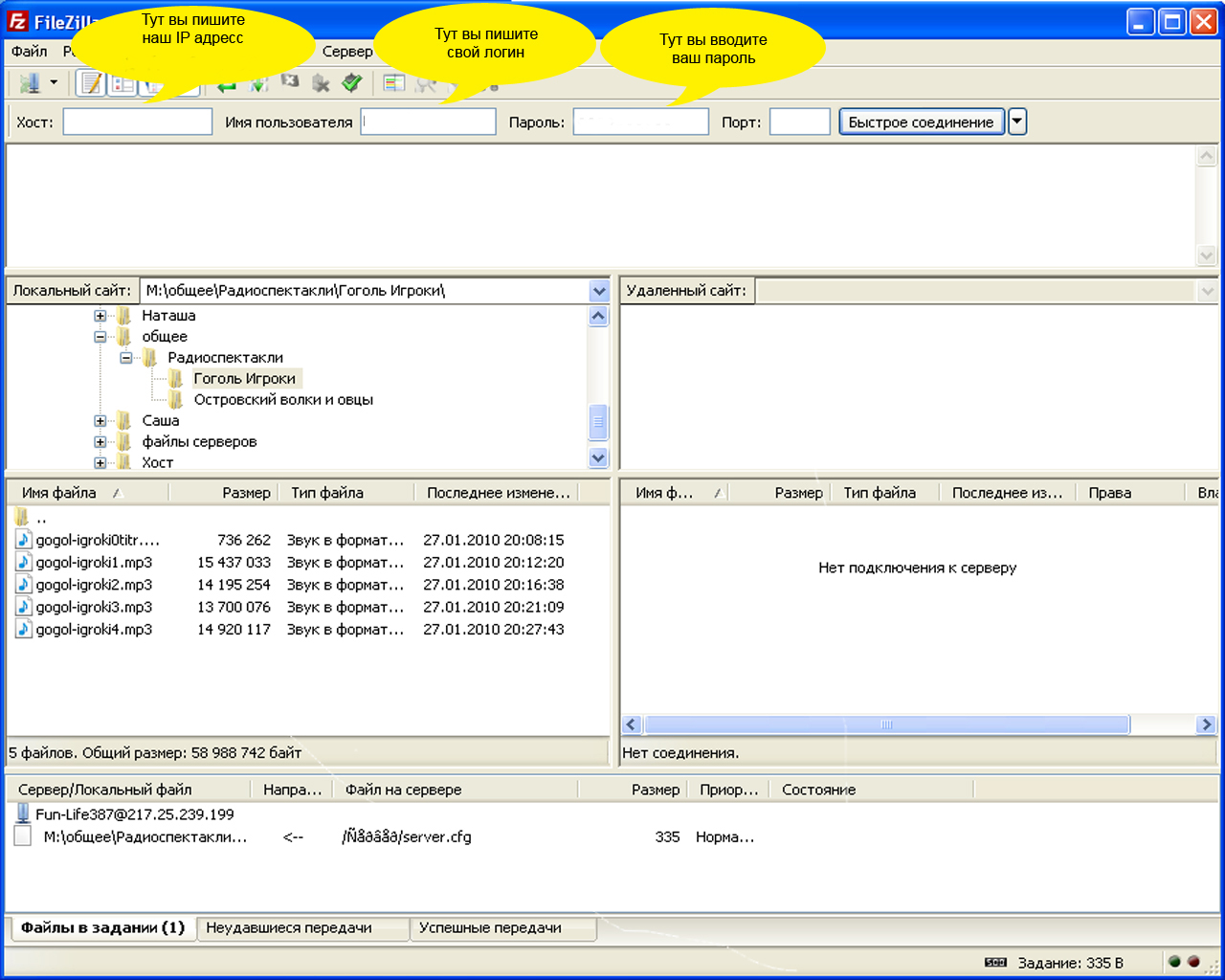Click the FileZilla logo in title bar
The height and width of the screenshot is (980, 1225).
17,22
